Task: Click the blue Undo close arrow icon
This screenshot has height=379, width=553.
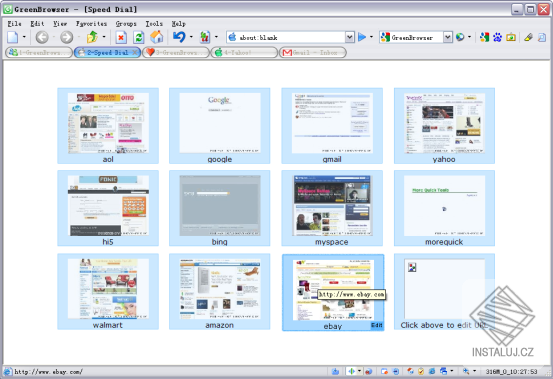Action: coord(179,37)
